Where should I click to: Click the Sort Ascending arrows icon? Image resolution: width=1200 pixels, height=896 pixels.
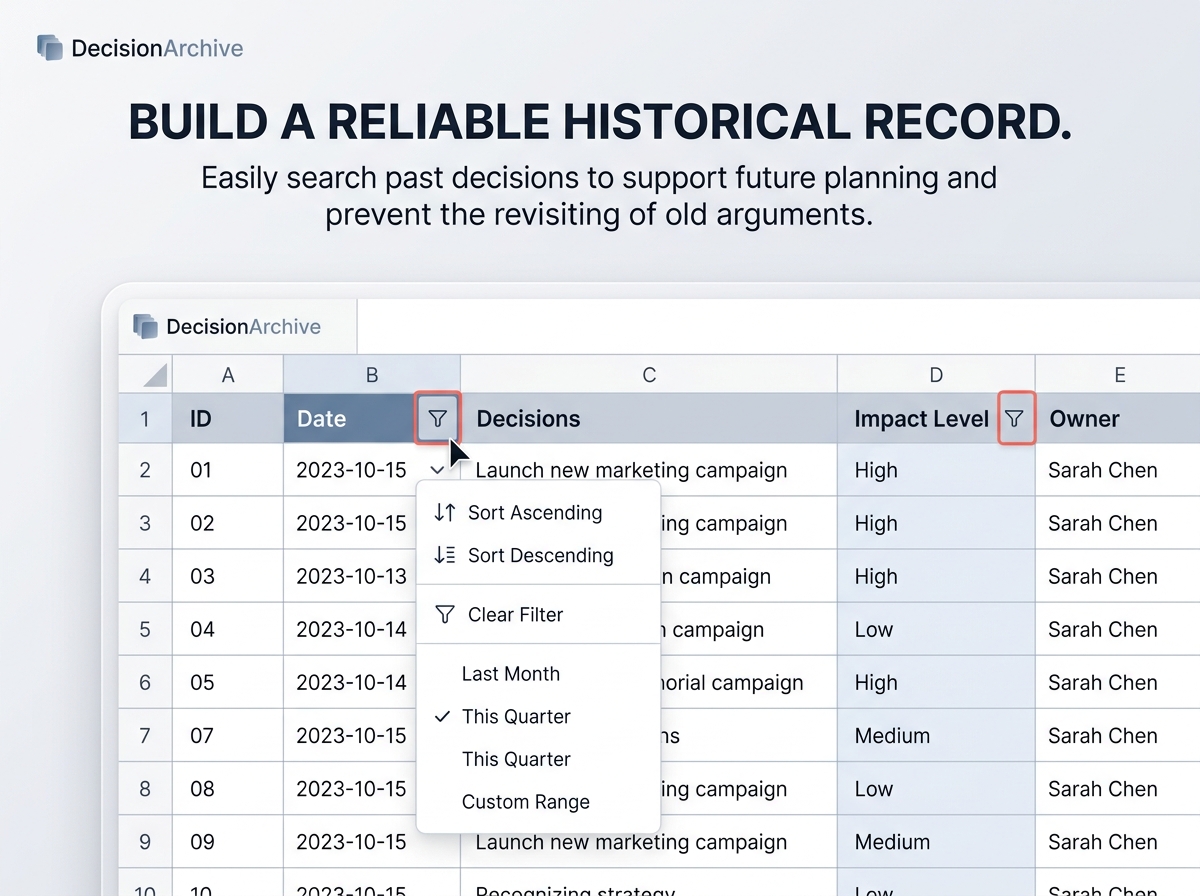coord(445,513)
